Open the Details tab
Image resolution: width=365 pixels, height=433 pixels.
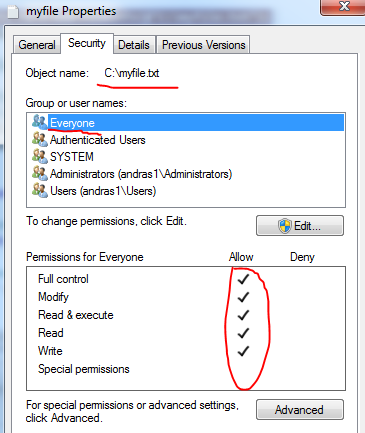[x=134, y=45]
